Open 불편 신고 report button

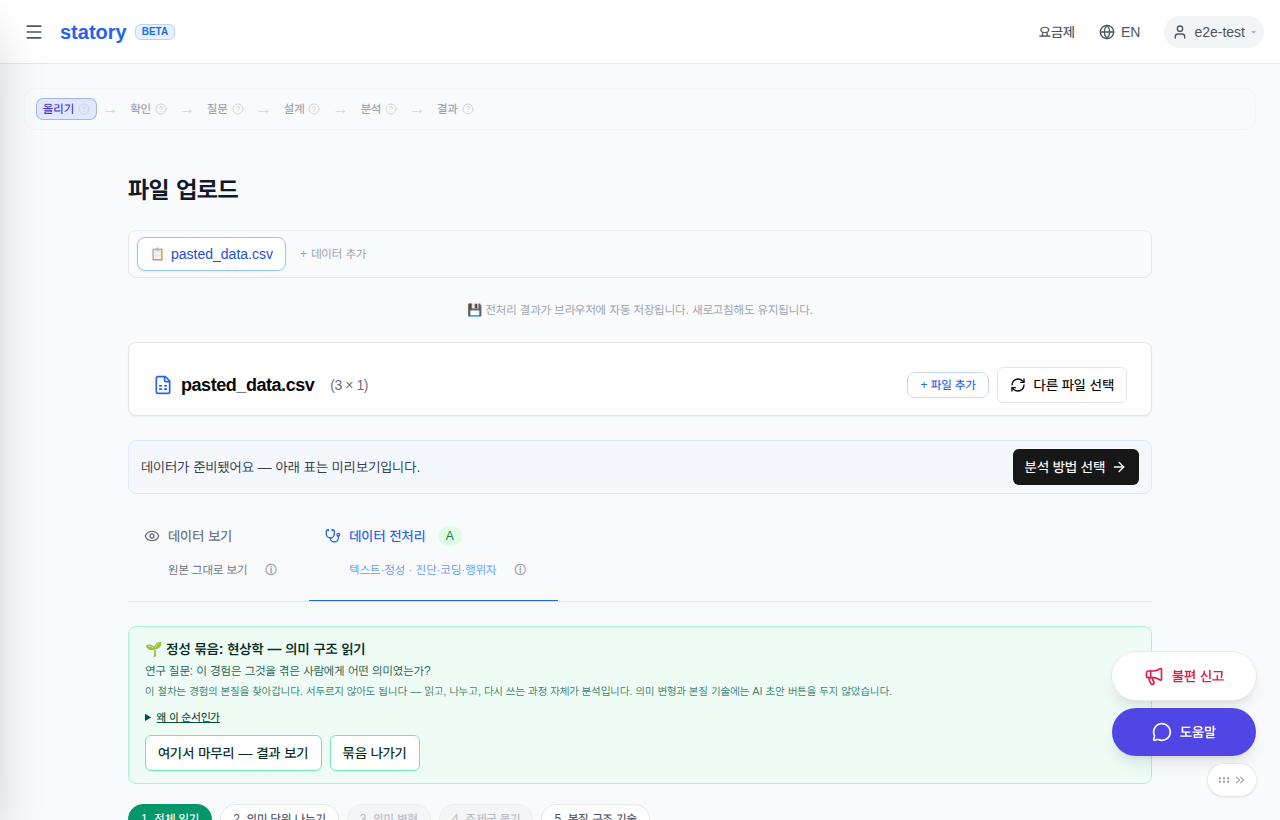(x=1184, y=676)
